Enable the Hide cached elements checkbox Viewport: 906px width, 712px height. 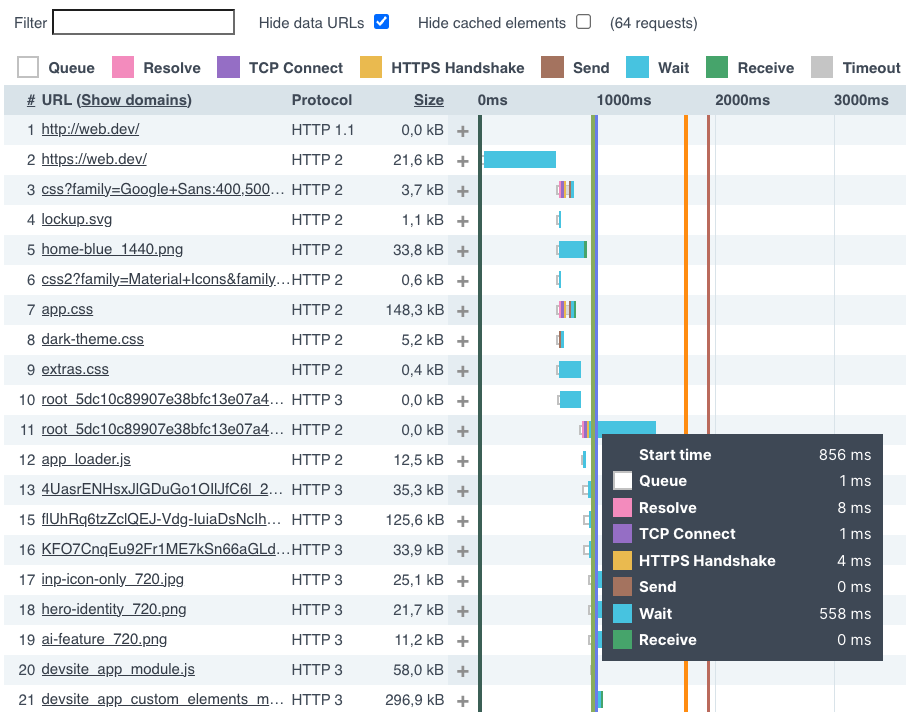coord(583,21)
